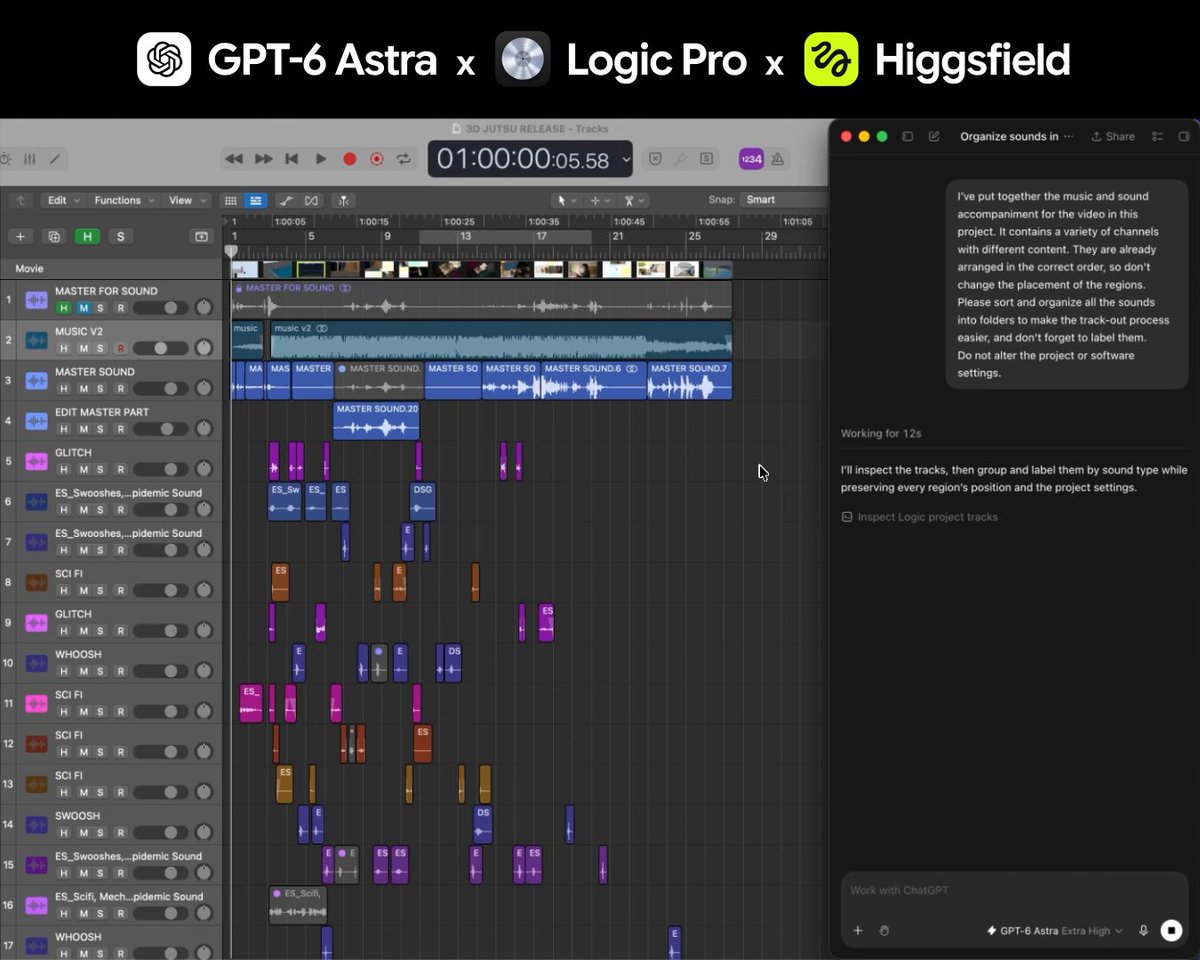Mute the MASTER FOR SOUND track

[83, 307]
